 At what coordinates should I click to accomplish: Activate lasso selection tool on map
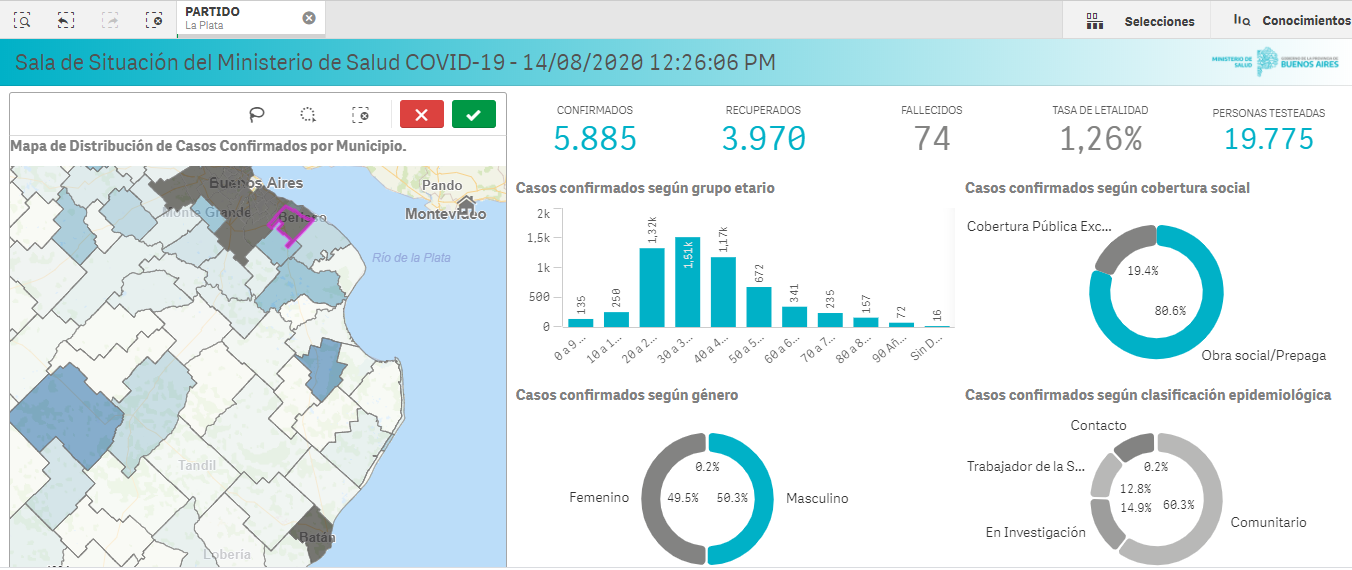pos(257,115)
